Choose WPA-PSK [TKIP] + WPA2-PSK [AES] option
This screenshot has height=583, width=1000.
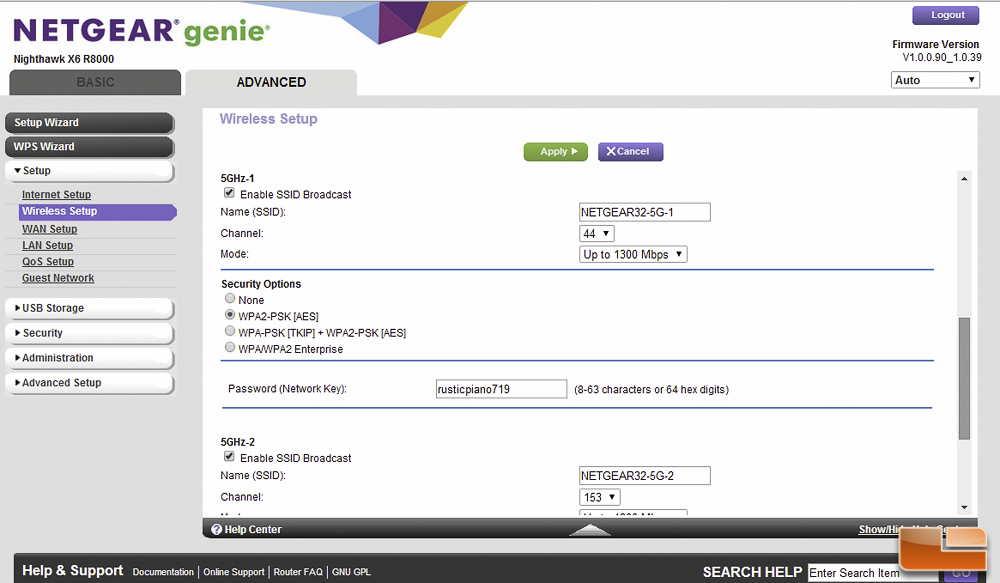(230, 332)
